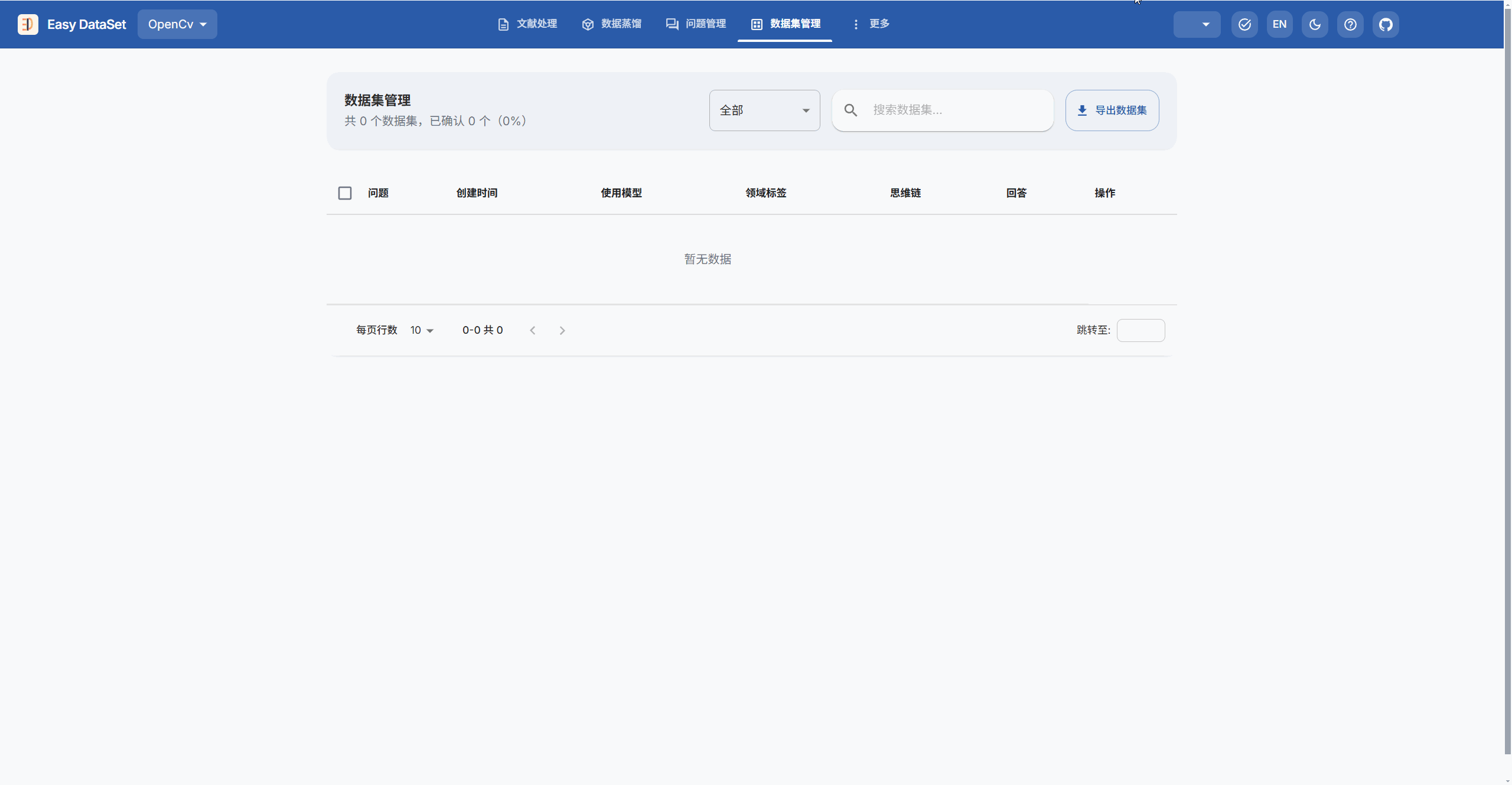The width and height of the screenshot is (1512, 785).
Task: Expand the model selector dropdown in header
Action: coord(1197,24)
